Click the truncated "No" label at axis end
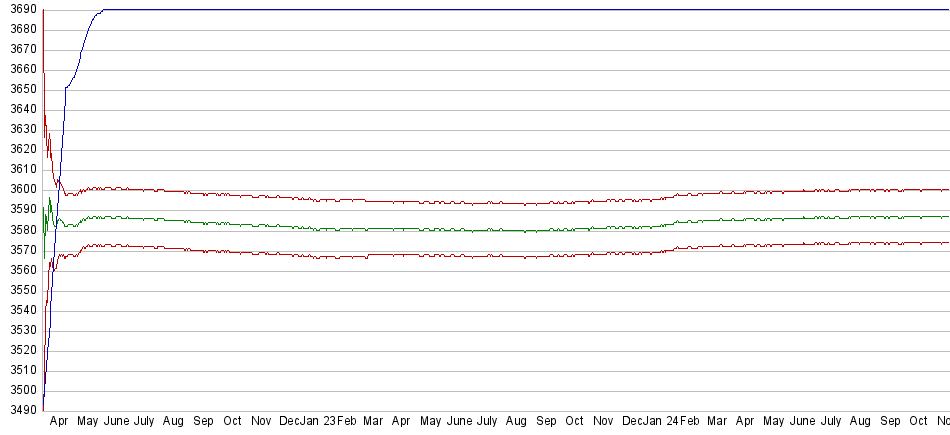 pyautogui.click(x=941, y=422)
